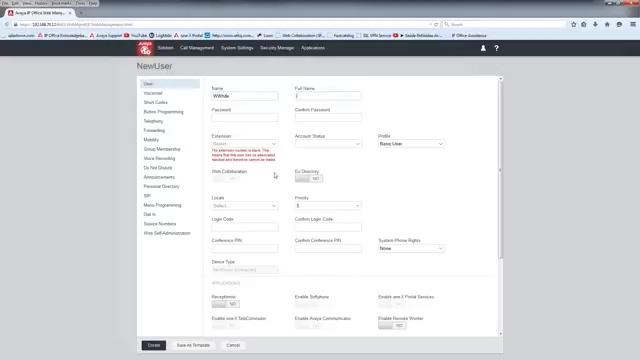This screenshot has height=360, width=640.
Task: Click the Cancel button
Action: tap(233, 345)
